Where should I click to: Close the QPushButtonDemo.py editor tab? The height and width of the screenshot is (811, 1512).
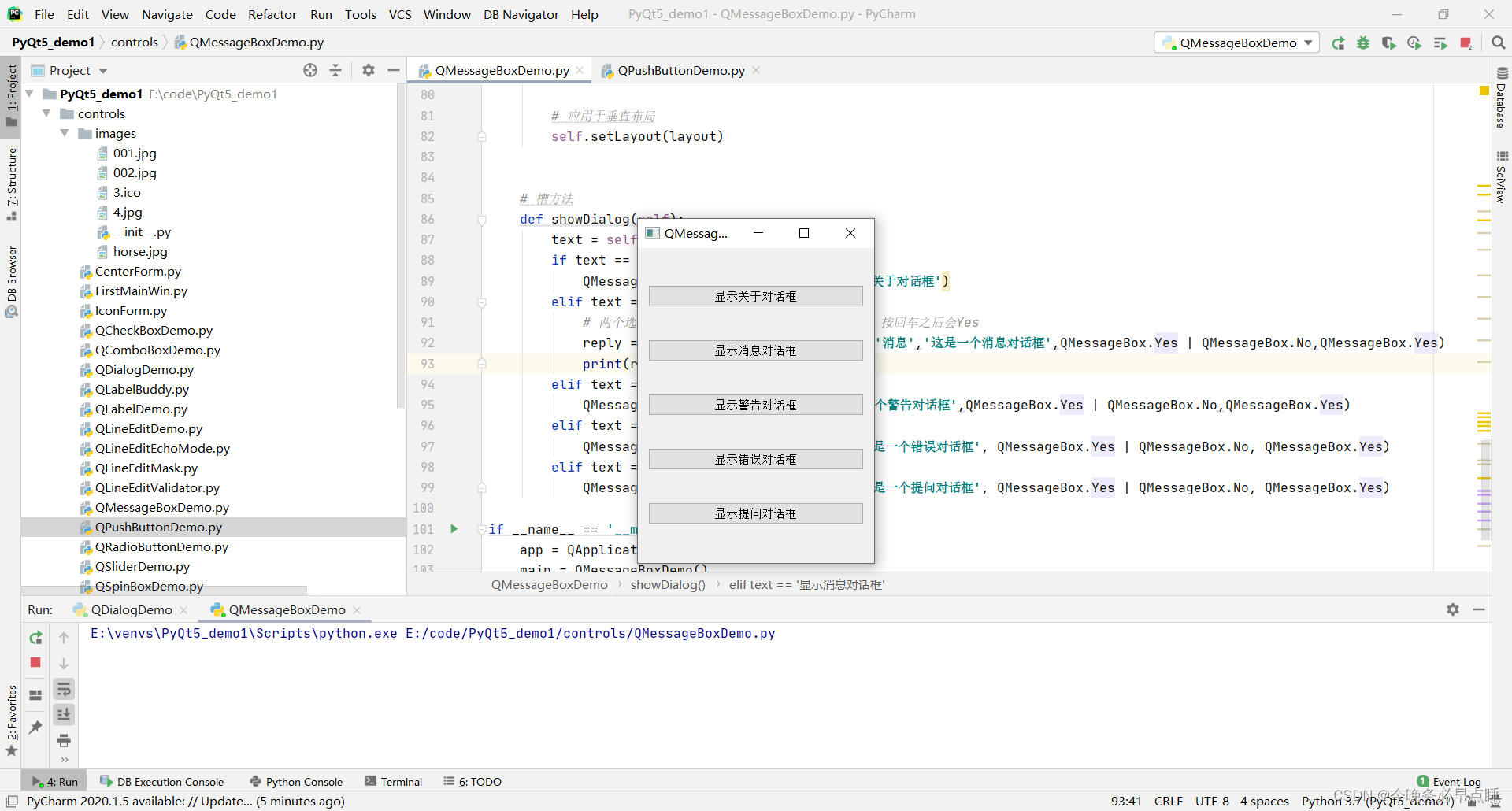756,70
